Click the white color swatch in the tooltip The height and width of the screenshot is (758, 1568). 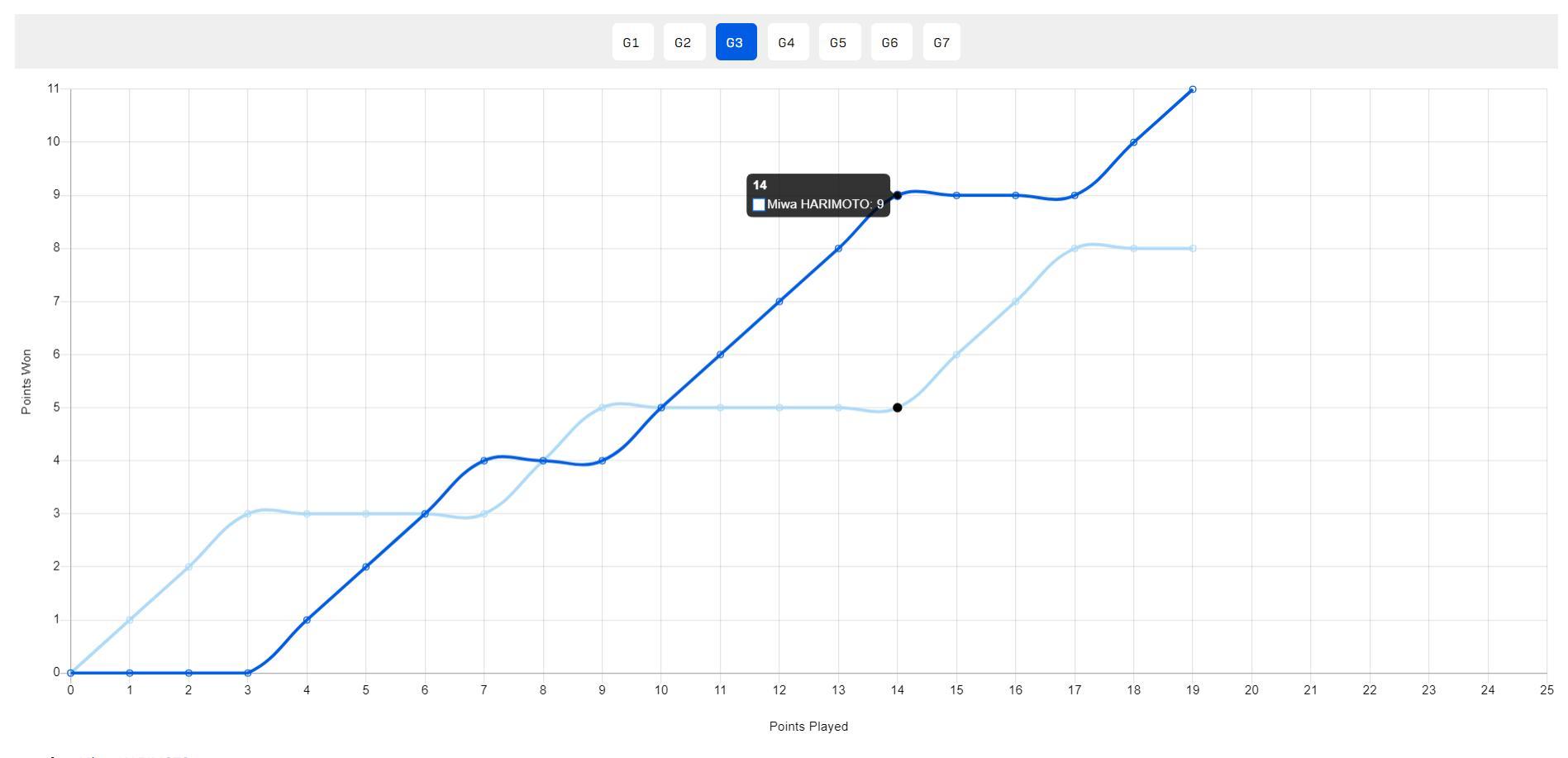pyautogui.click(x=759, y=205)
